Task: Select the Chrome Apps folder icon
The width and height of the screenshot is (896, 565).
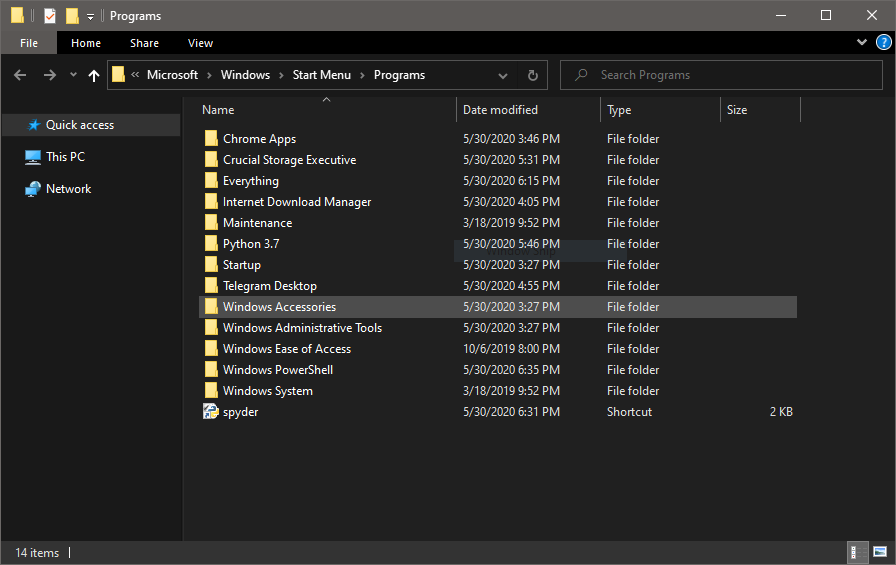Action: [211, 138]
